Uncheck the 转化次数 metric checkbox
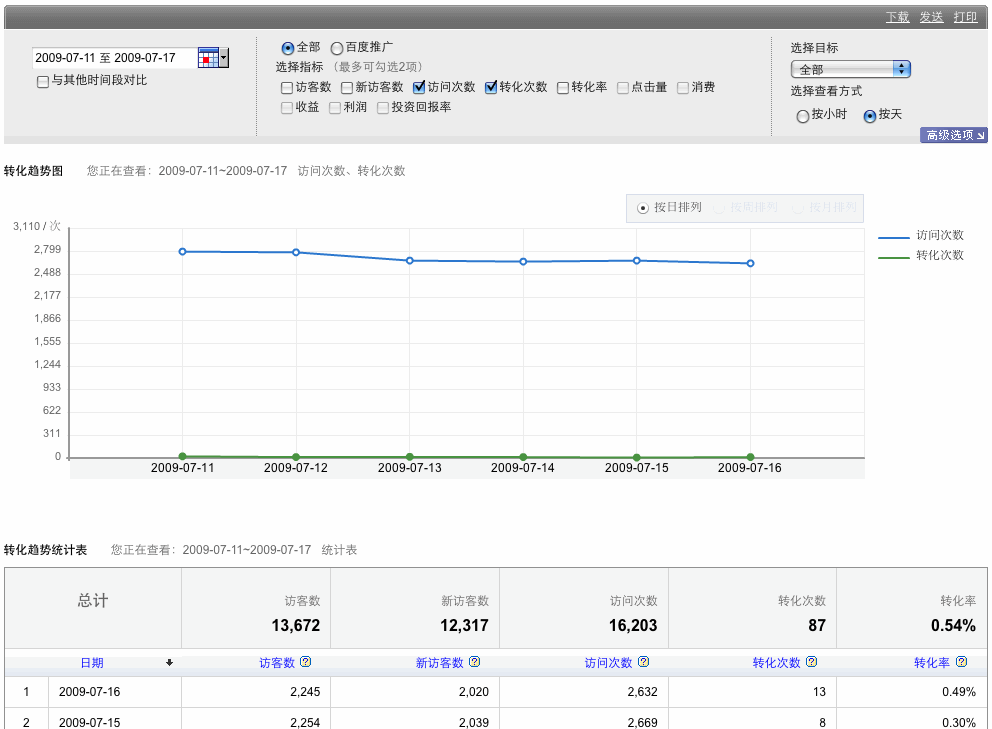The height and width of the screenshot is (729, 992). pyautogui.click(x=491, y=87)
